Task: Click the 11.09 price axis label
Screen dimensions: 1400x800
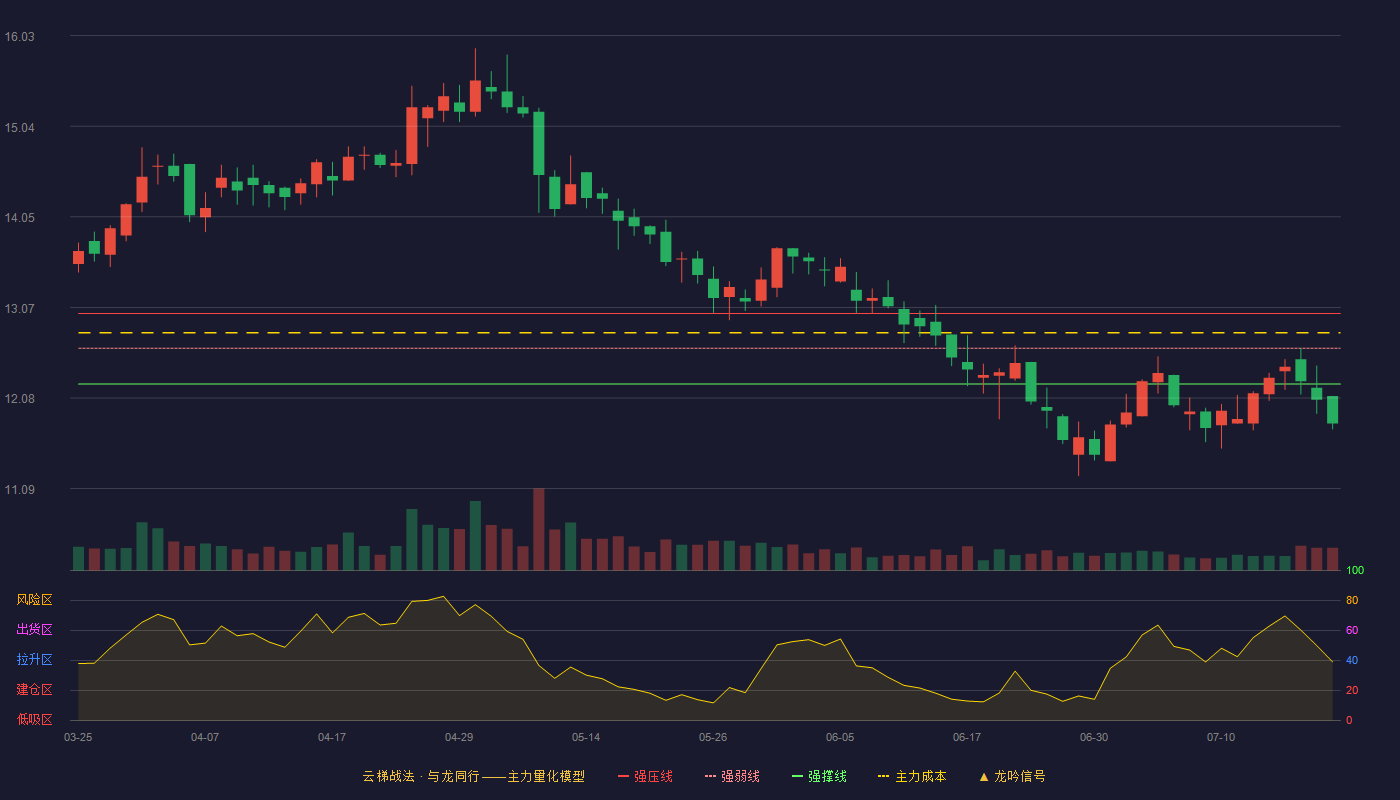Action: pos(20,490)
